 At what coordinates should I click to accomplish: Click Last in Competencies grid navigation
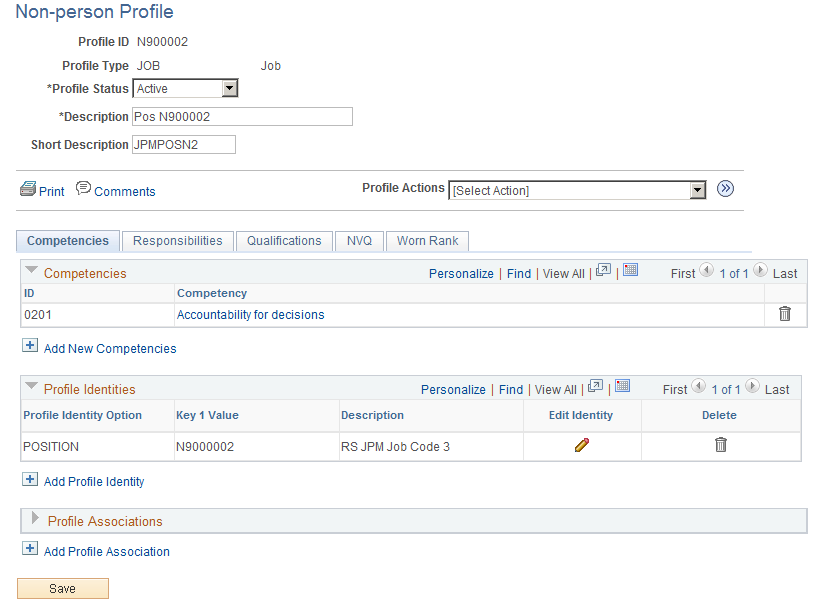(x=785, y=274)
